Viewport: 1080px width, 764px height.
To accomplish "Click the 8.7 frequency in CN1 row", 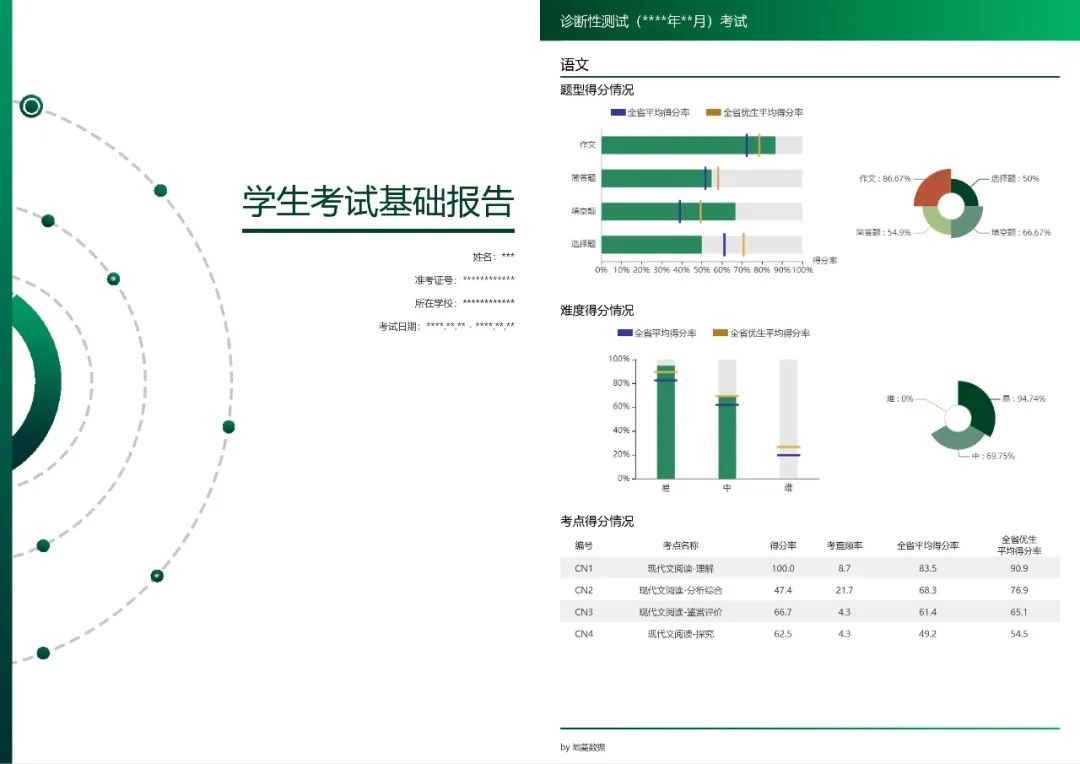I will [844, 568].
